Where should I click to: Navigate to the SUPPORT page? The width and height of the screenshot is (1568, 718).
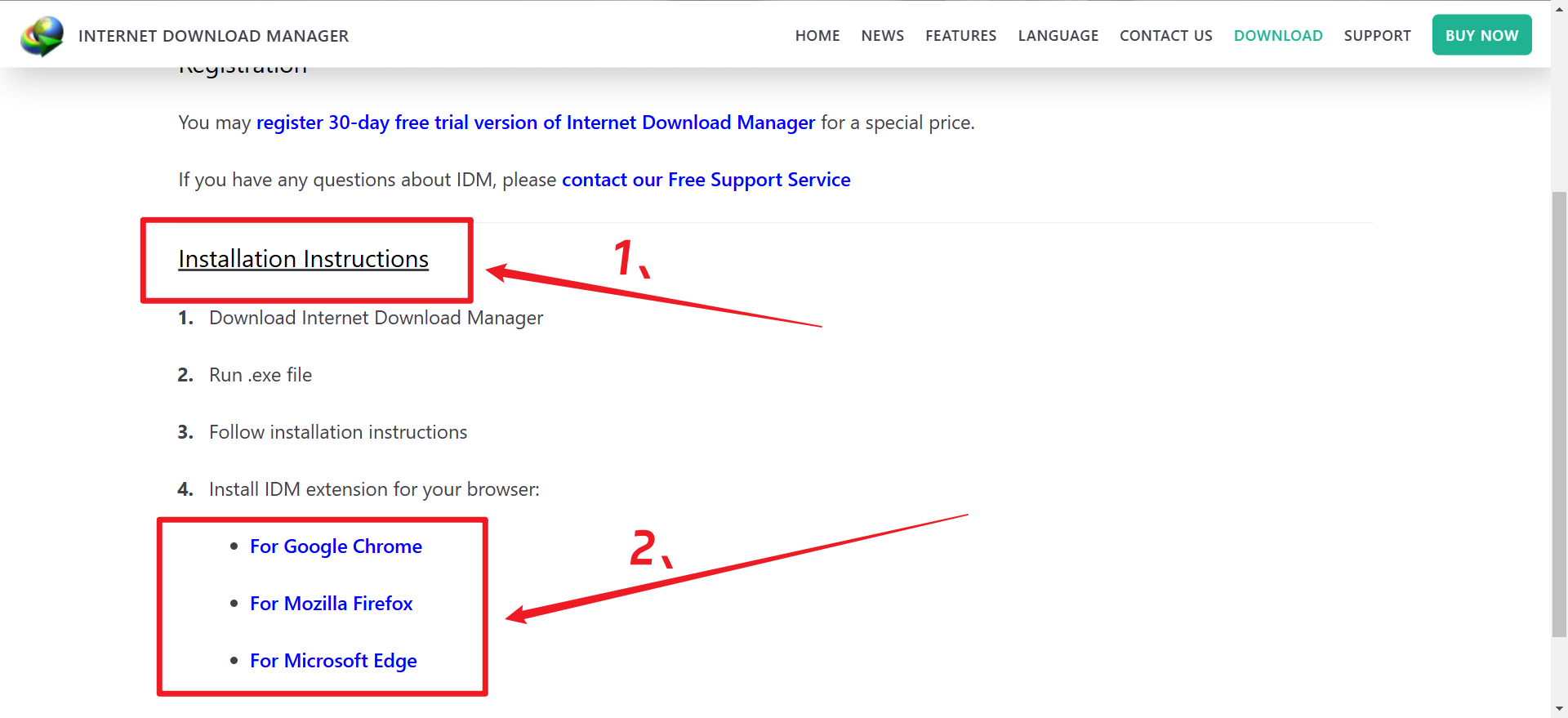click(x=1377, y=36)
